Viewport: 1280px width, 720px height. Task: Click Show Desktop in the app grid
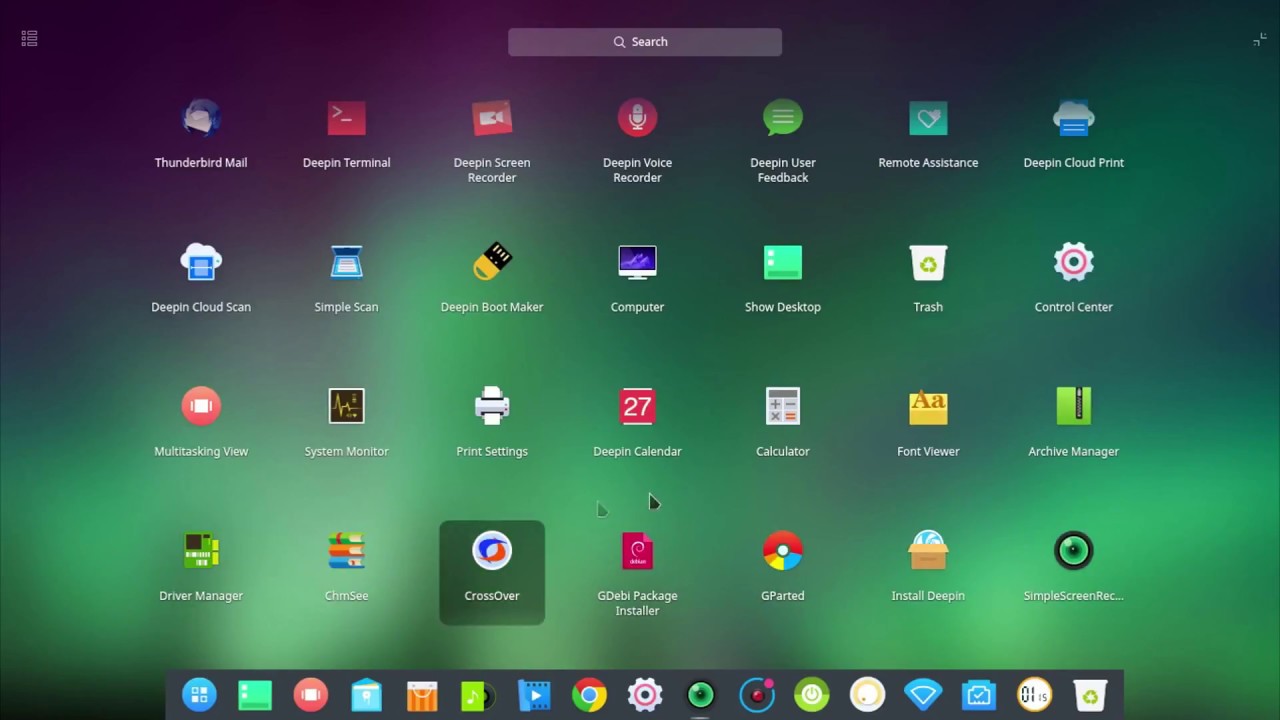[x=783, y=262]
